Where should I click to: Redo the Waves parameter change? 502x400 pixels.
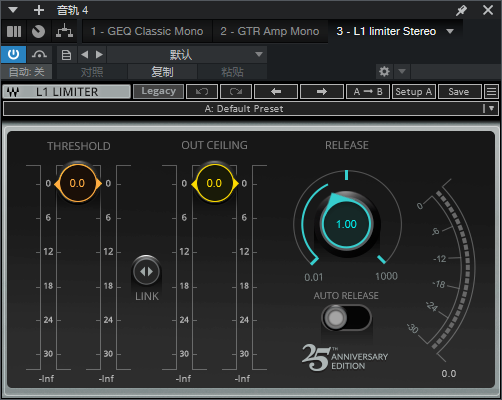[x=236, y=91]
